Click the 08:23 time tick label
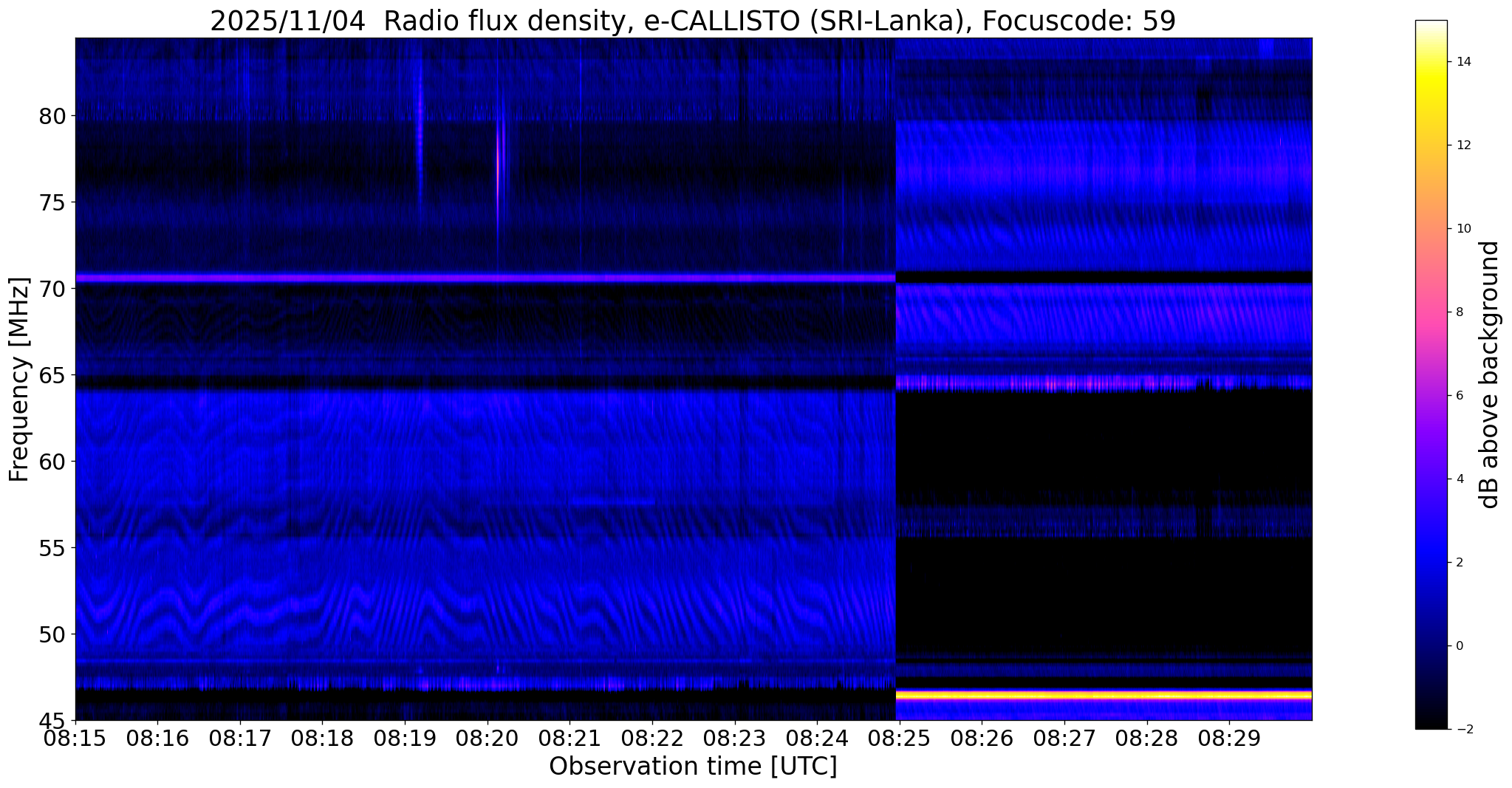 (735, 738)
